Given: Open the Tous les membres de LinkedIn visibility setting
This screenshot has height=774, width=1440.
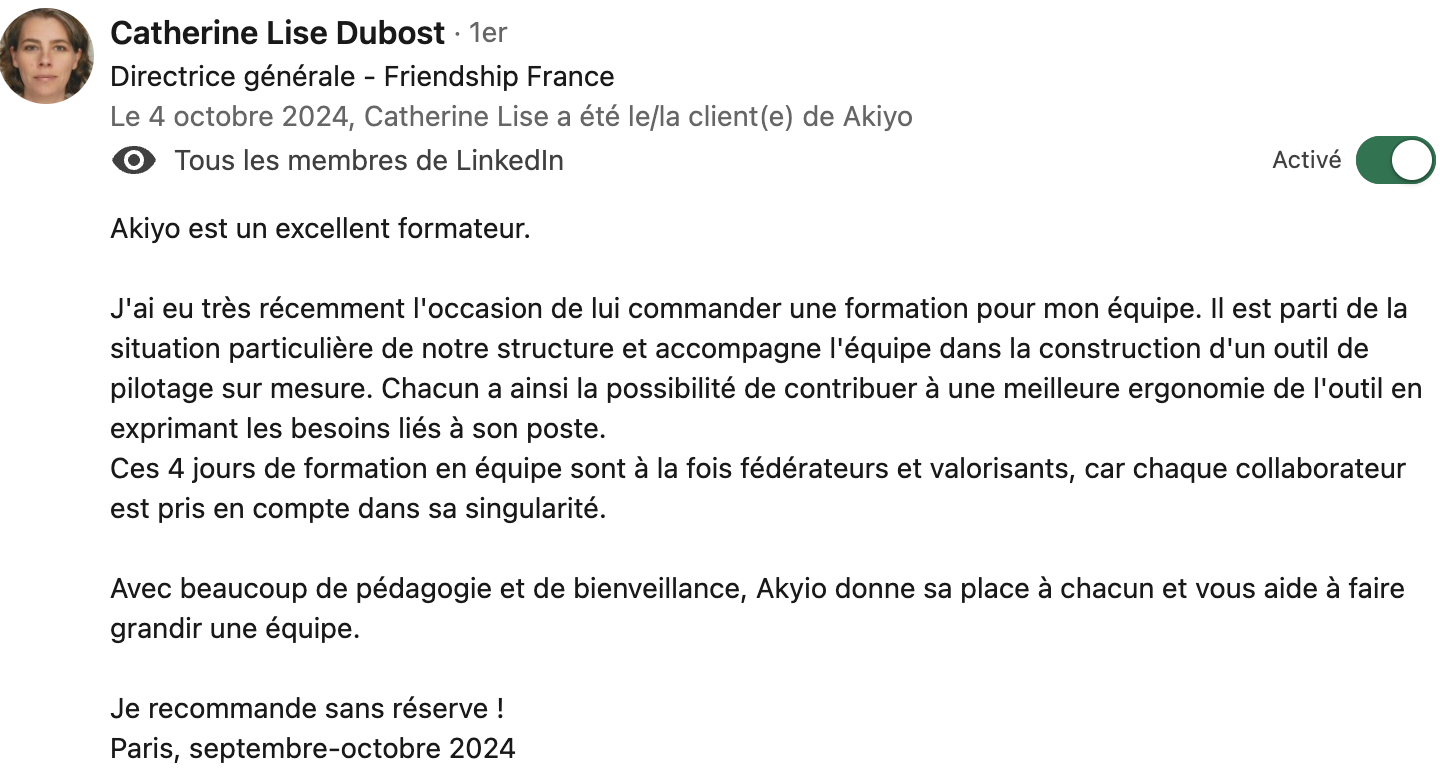Looking at the screenshot, I should tap(369, 160).
